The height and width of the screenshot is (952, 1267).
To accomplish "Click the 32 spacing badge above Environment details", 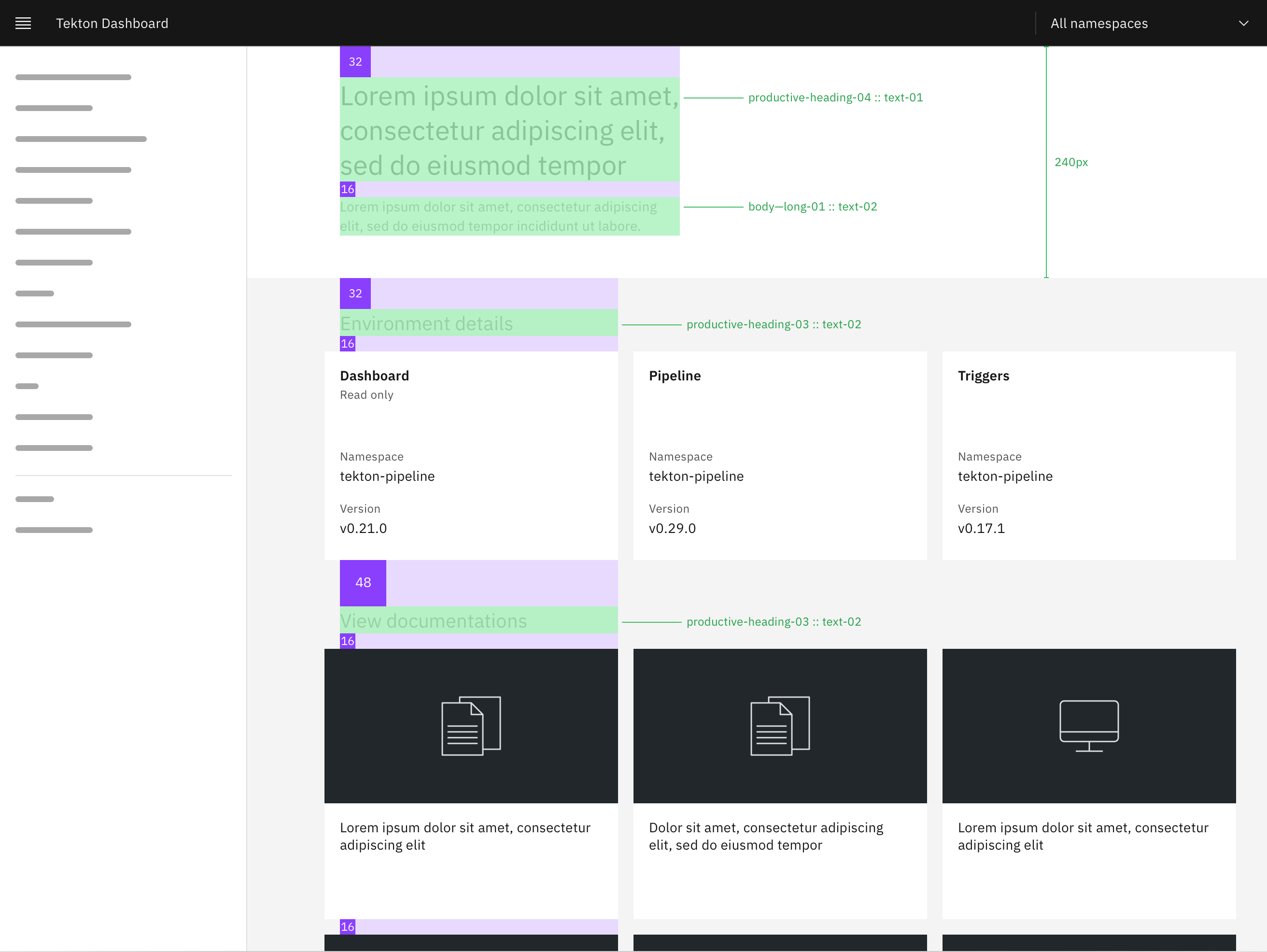I will coord(355,293).
